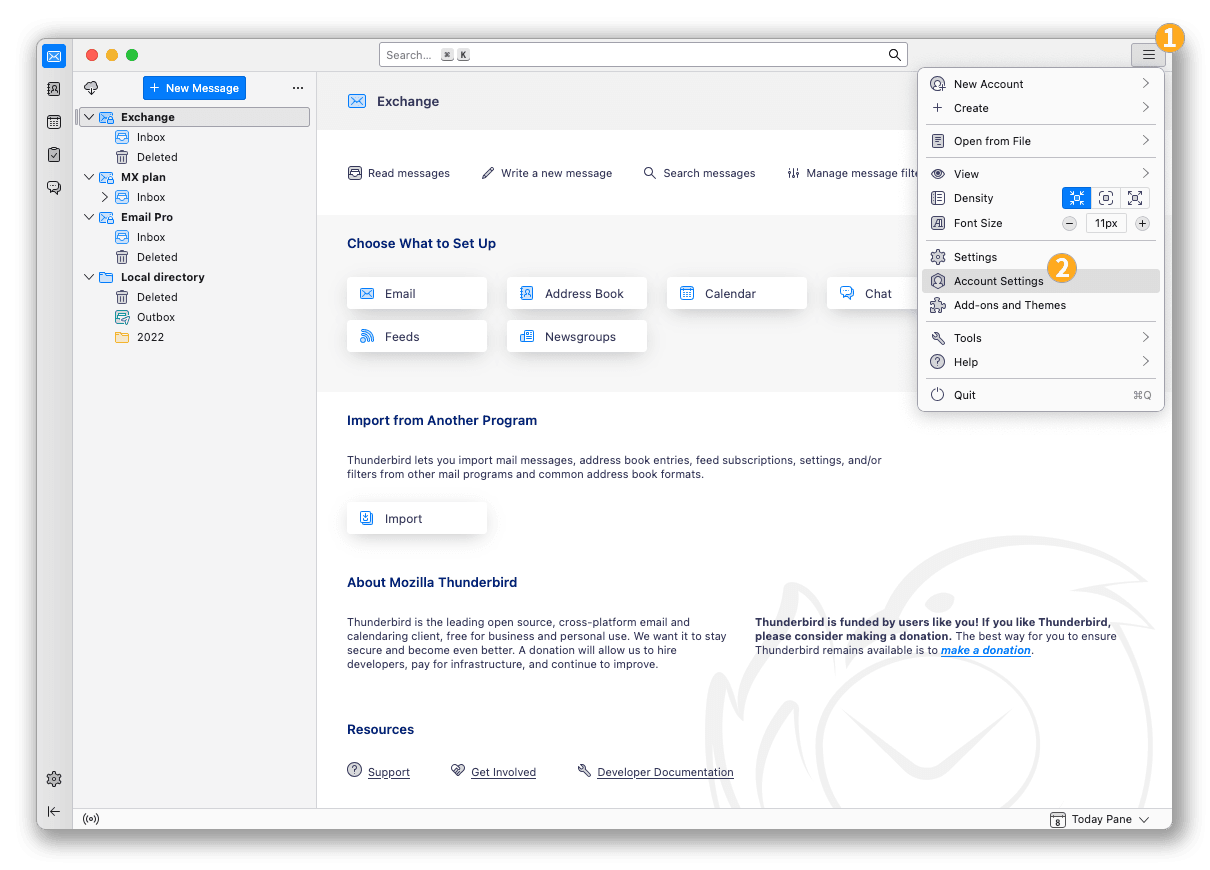Open Add-ons and Themes
This screenshot has width=1210, height=870.
point(1040,305)
